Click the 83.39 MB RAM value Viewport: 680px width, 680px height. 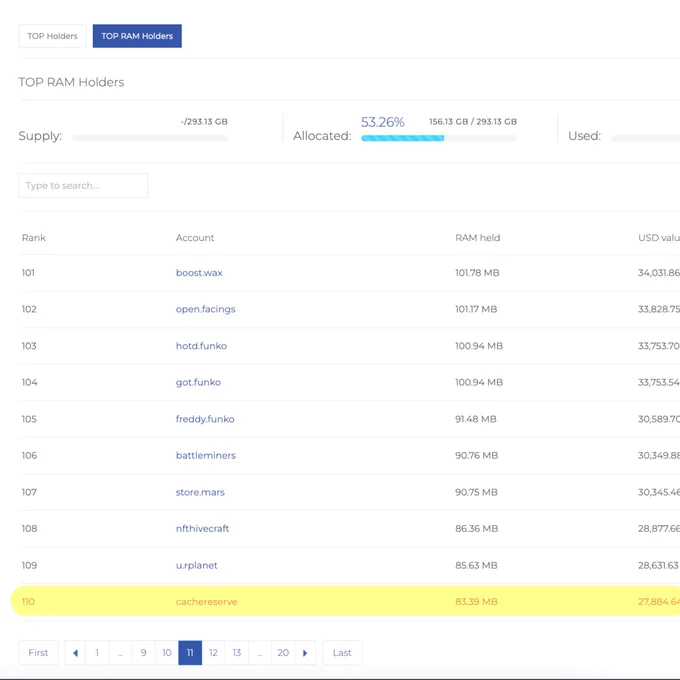tap(476, 602)
